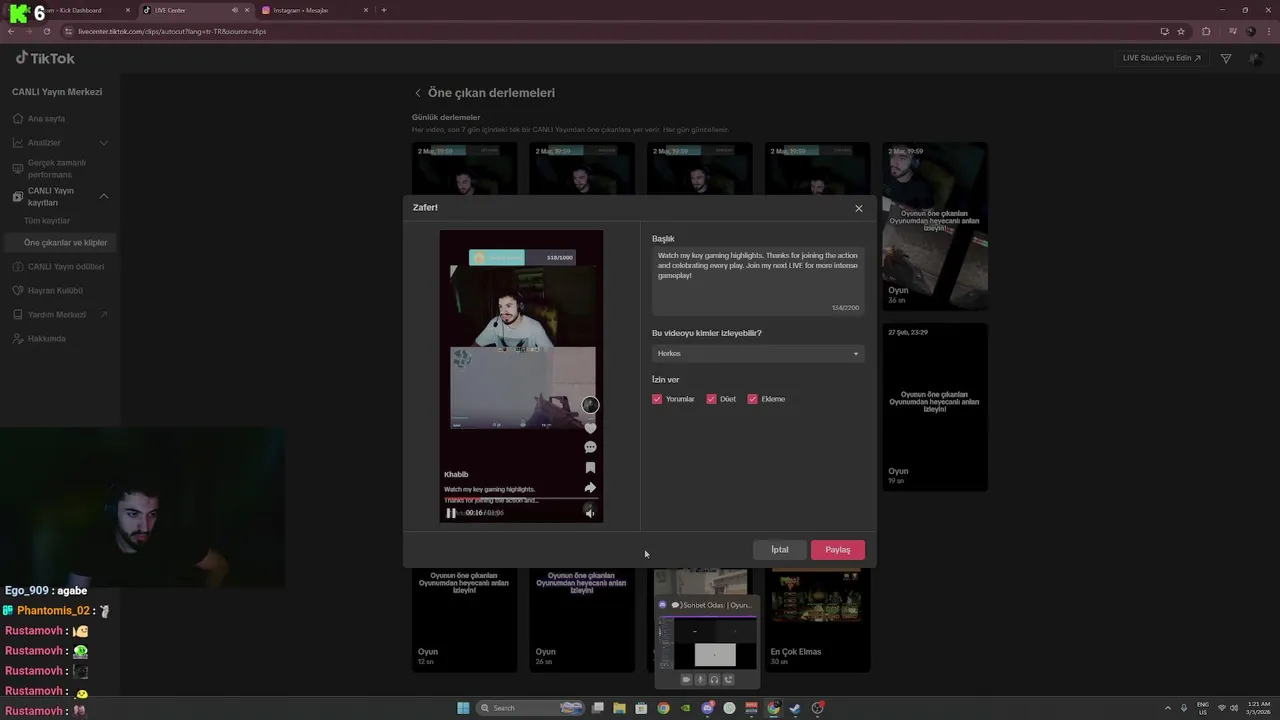The height and width of the screenshot is (720, 1280).
Task: Tap the heart like icon on preview
Action: (x=590, y=428)
